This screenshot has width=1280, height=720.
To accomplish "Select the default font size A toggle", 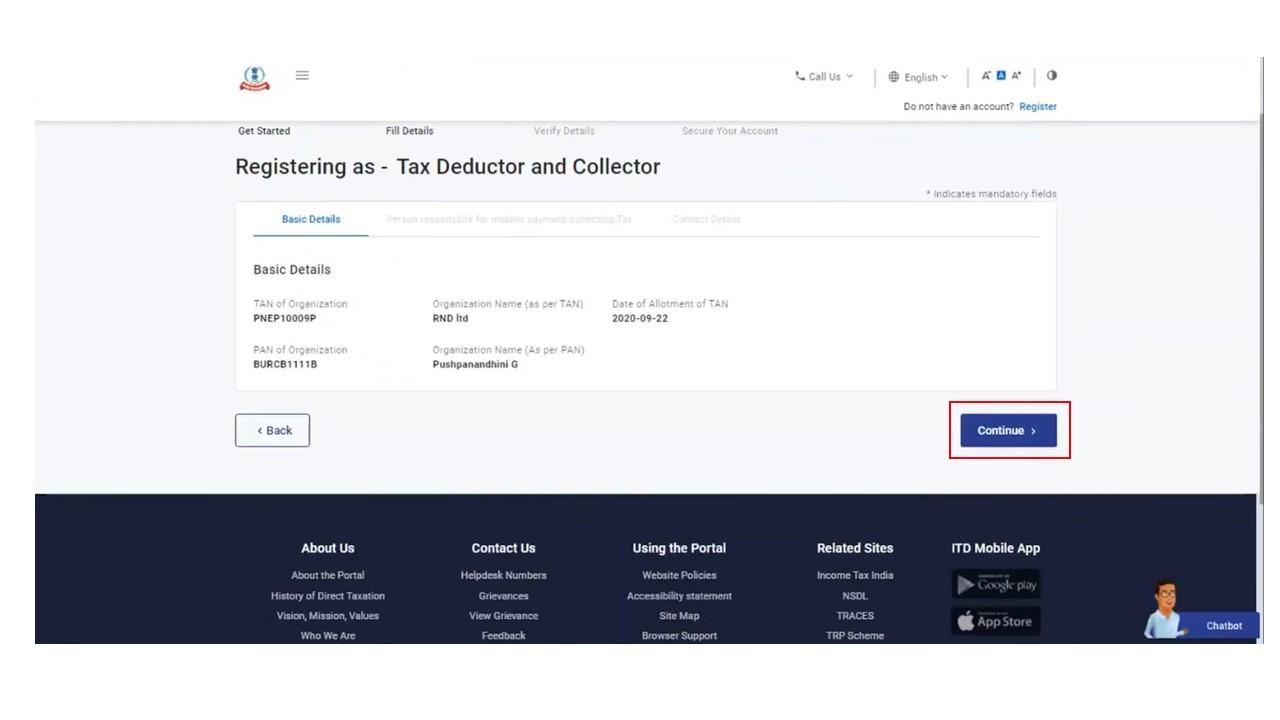I will point(1000,74).
